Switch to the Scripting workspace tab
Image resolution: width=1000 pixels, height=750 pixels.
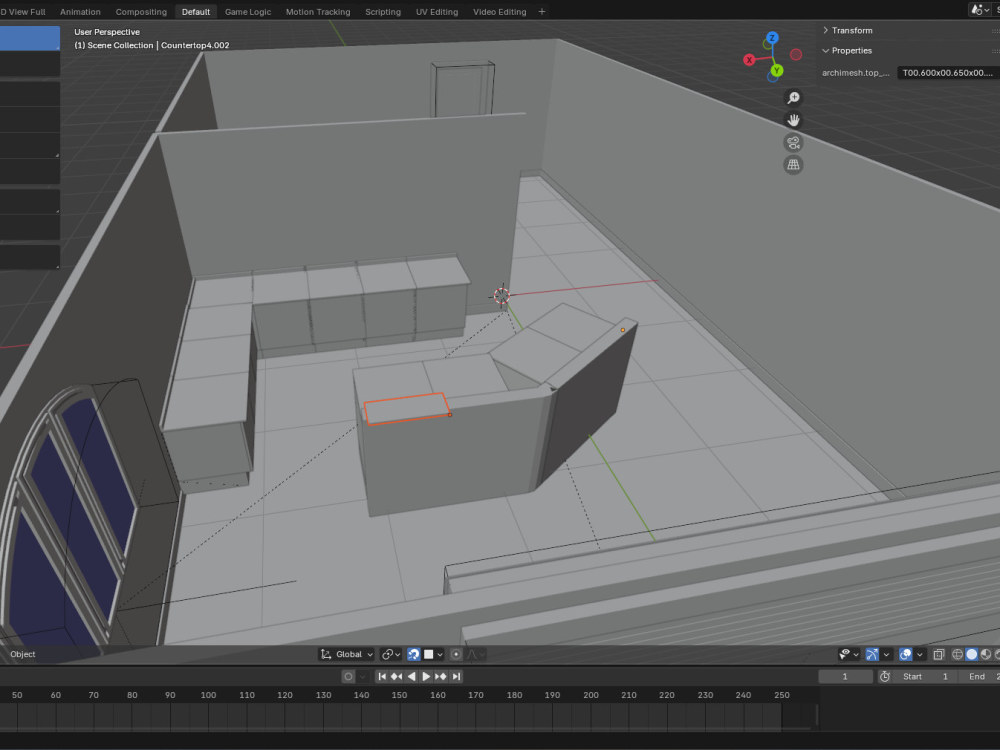383,11
